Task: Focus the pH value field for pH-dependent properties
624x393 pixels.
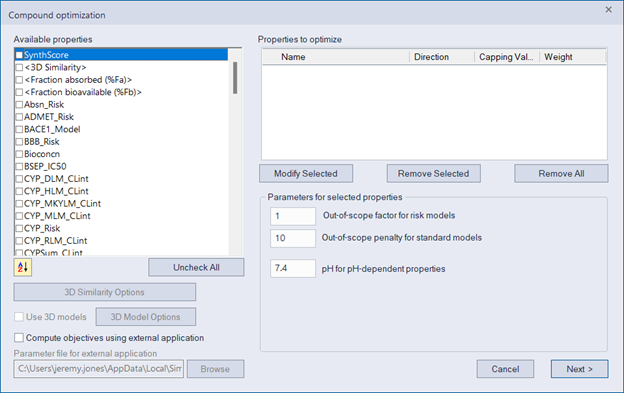Action: coord(293,268)
